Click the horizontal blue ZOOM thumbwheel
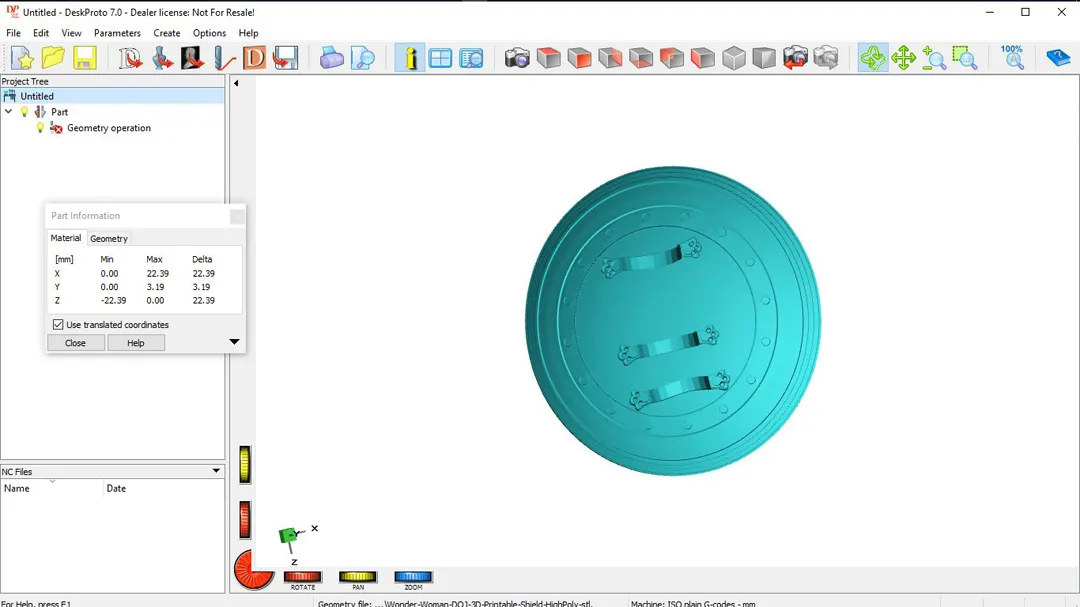The width and height of the screenshot is (1080, 607). coord(413,577)
